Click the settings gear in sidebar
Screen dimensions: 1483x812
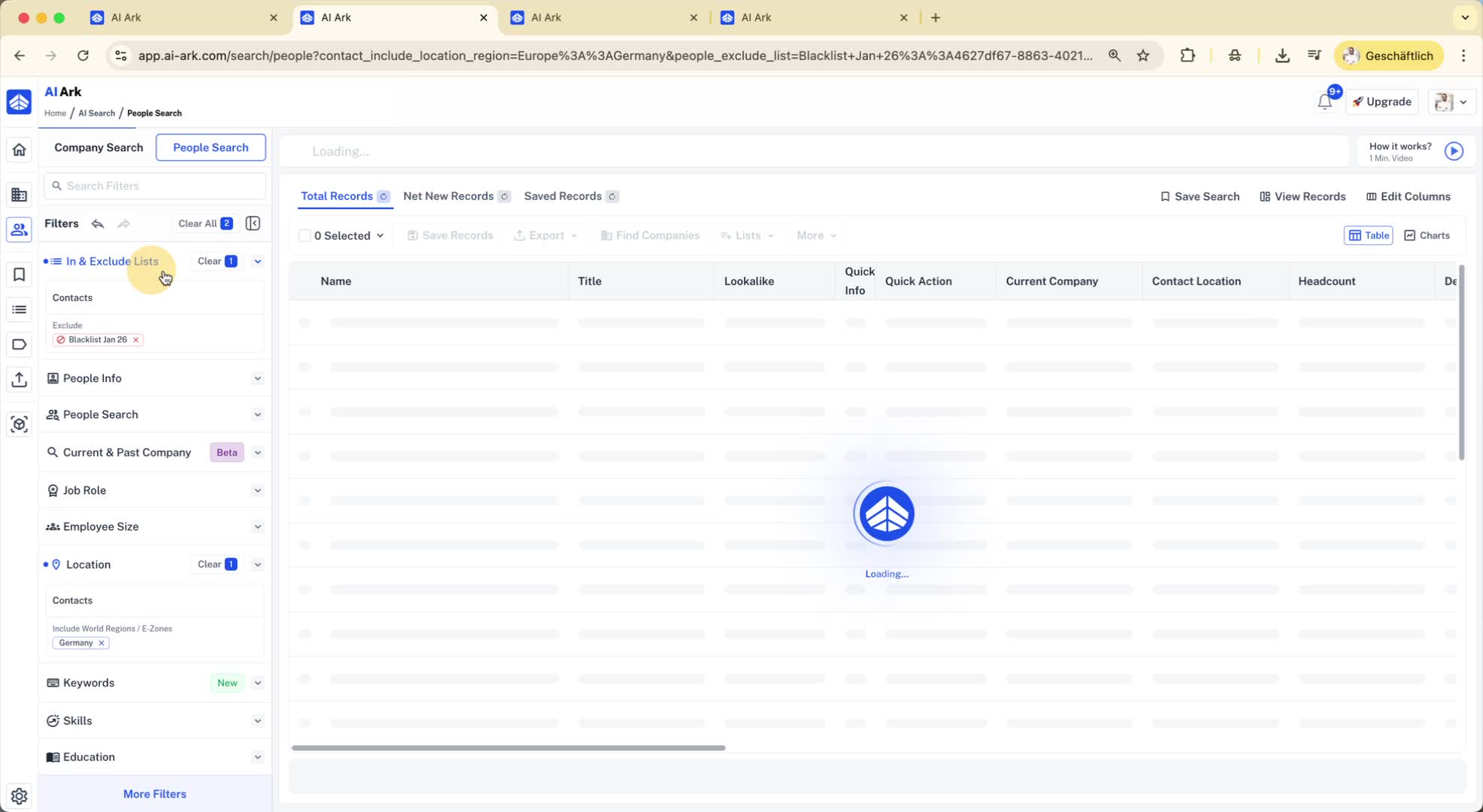(x=19, y=795)
